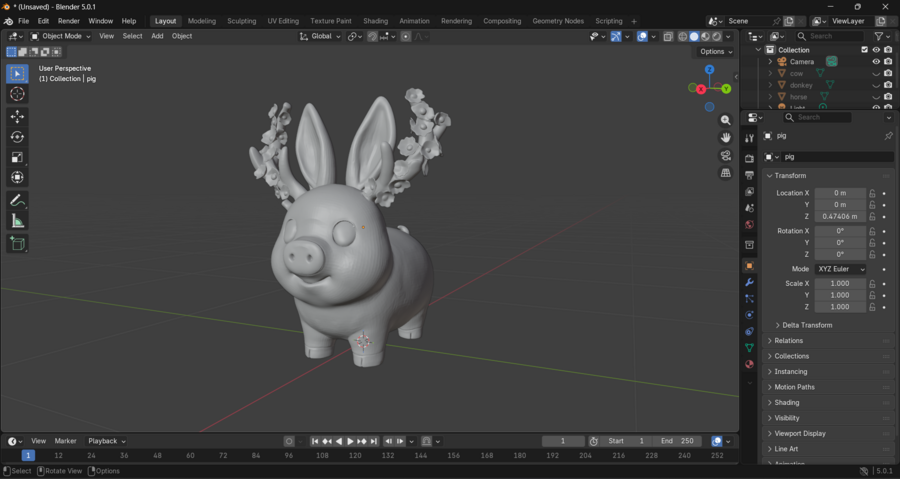The height and width of the screenshot is (479, 900).
Task: Switch to the Sculpting workspace tab
Action: (x=241, y=21)
